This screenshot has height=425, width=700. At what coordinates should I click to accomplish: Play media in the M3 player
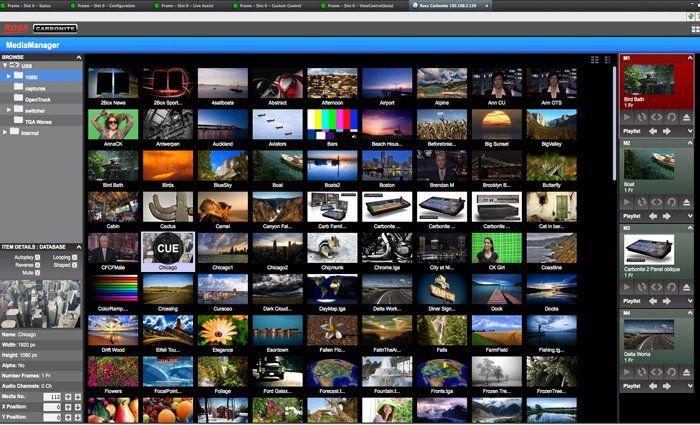627,288
